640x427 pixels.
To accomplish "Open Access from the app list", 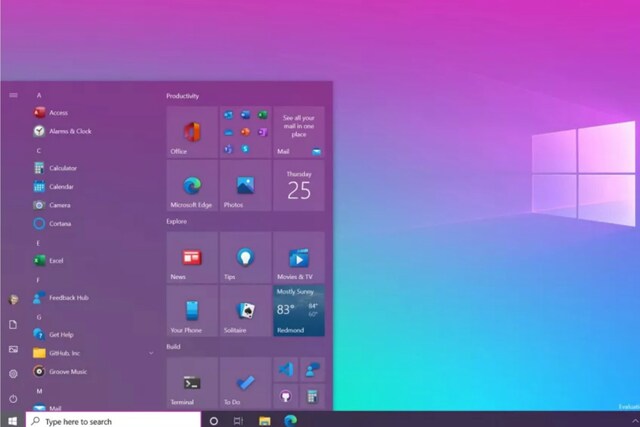I will (x=94, y=113).
